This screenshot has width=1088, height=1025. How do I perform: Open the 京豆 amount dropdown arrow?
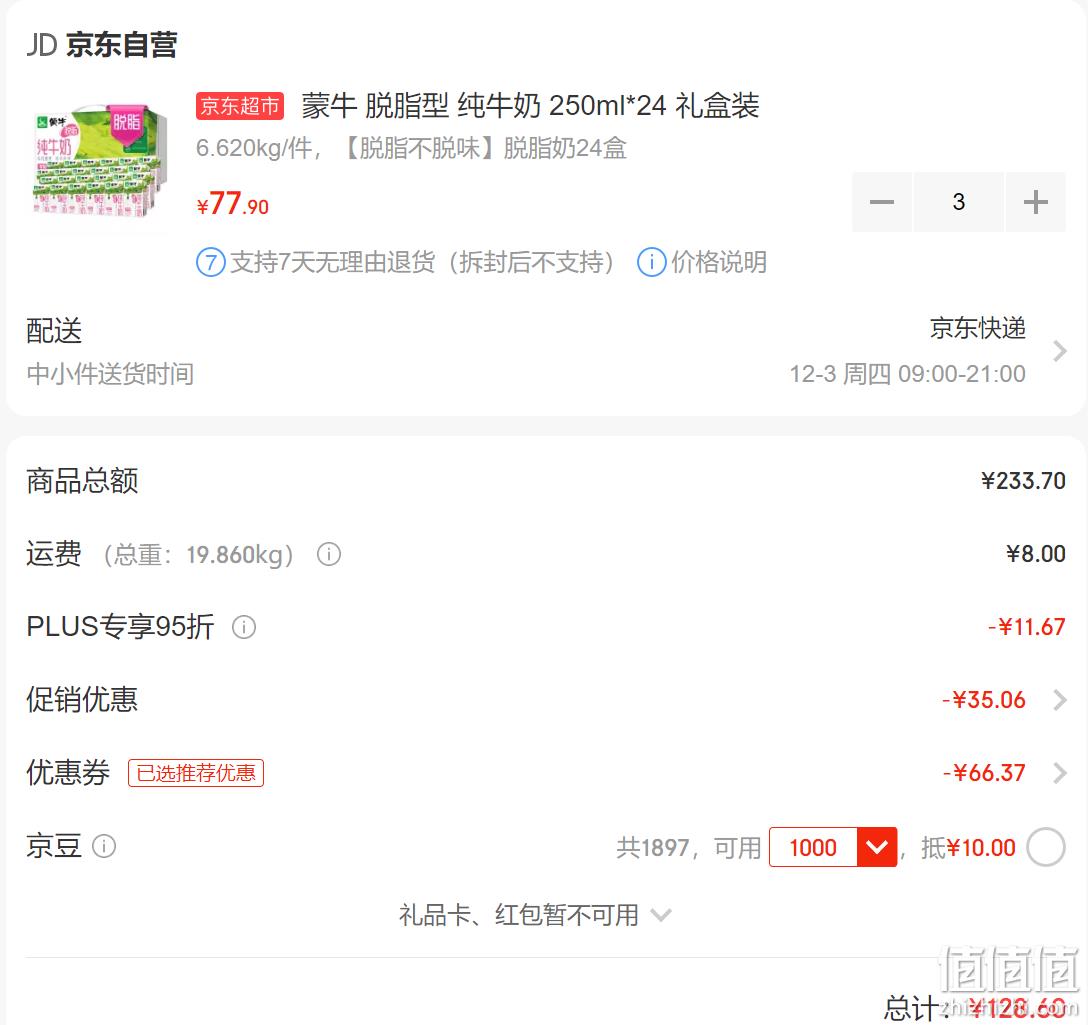[x=877, y=847]
